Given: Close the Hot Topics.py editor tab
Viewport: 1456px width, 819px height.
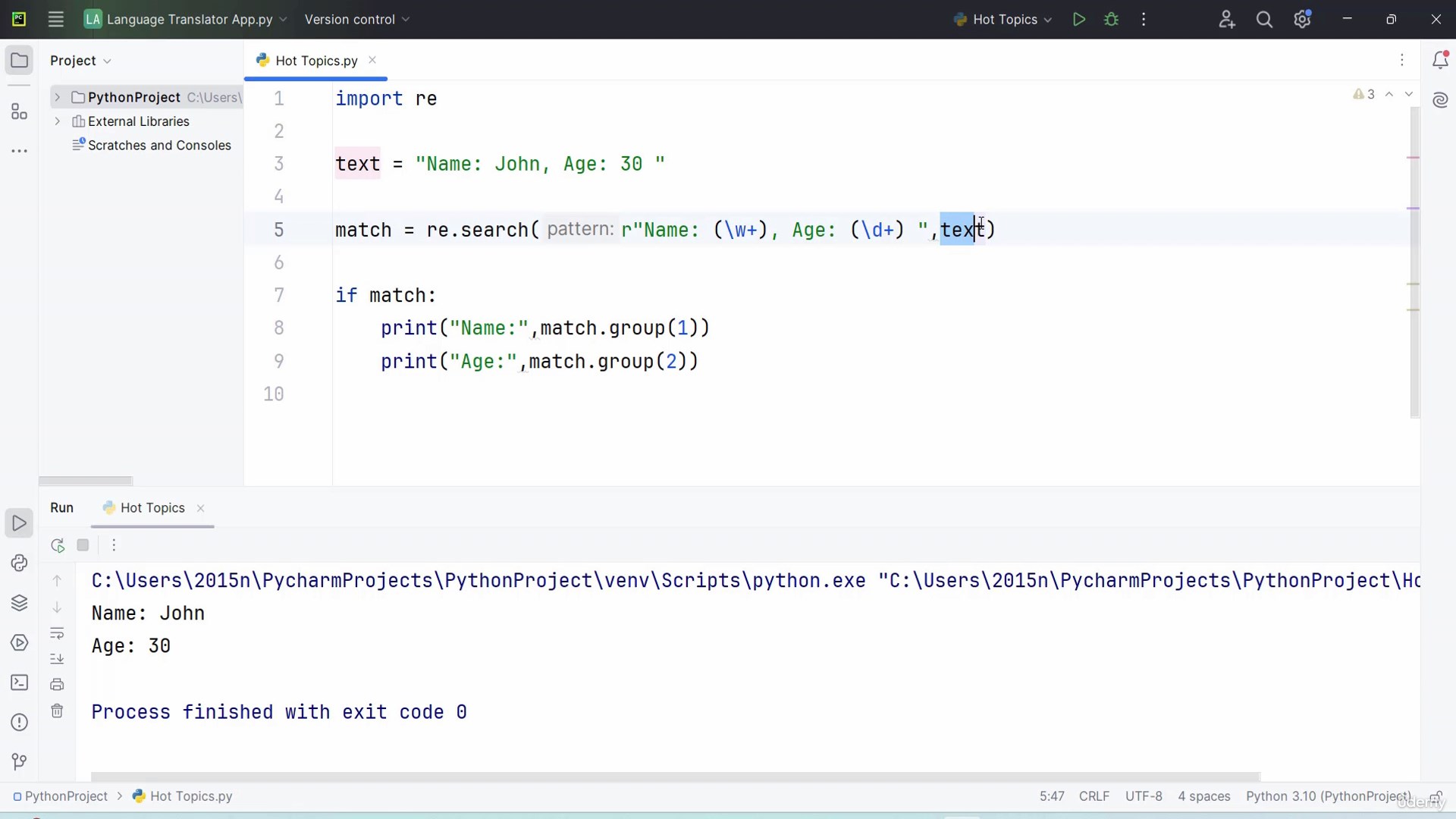Looking at the screenshot, I should (372, 60).
